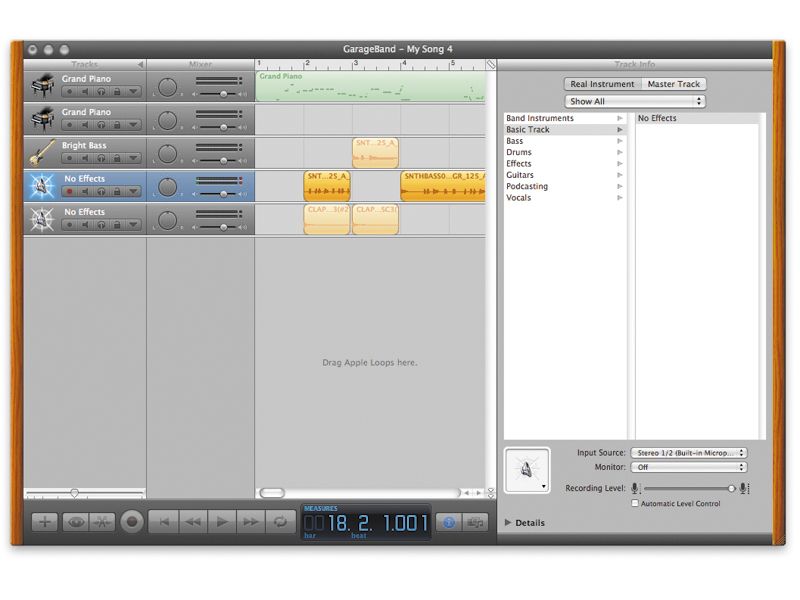800x600 pixels.
Task: Expand the Details disclosure triangle
Action: [x=508, y=522]
